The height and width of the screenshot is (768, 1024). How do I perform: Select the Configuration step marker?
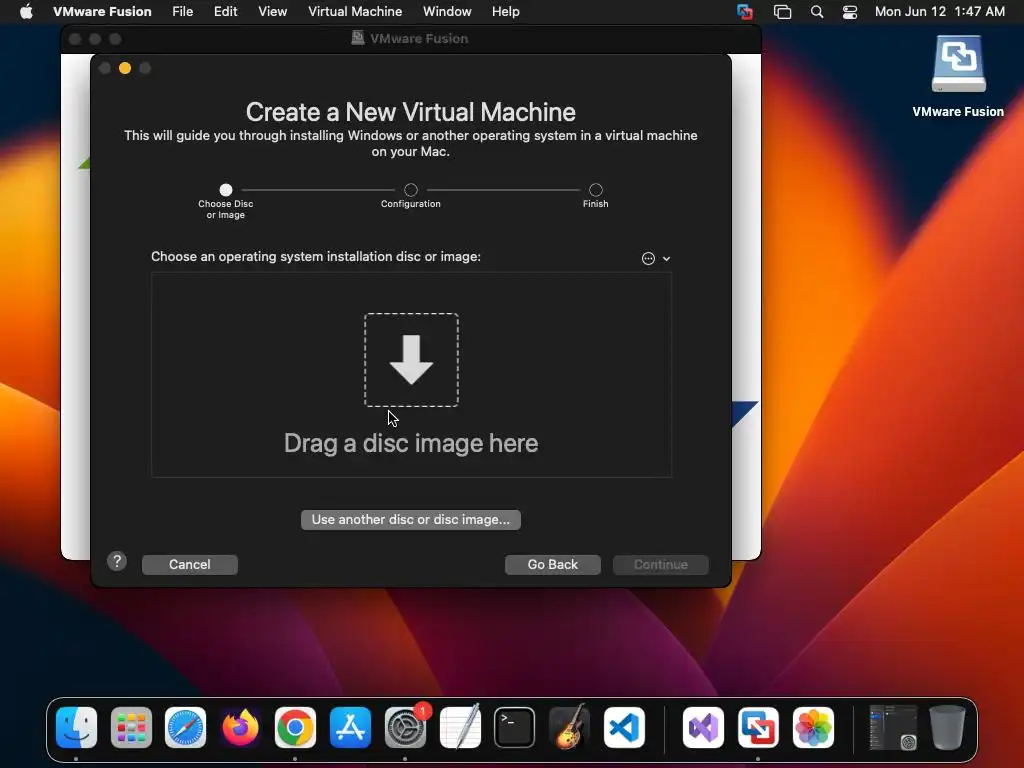click(411, 190)
